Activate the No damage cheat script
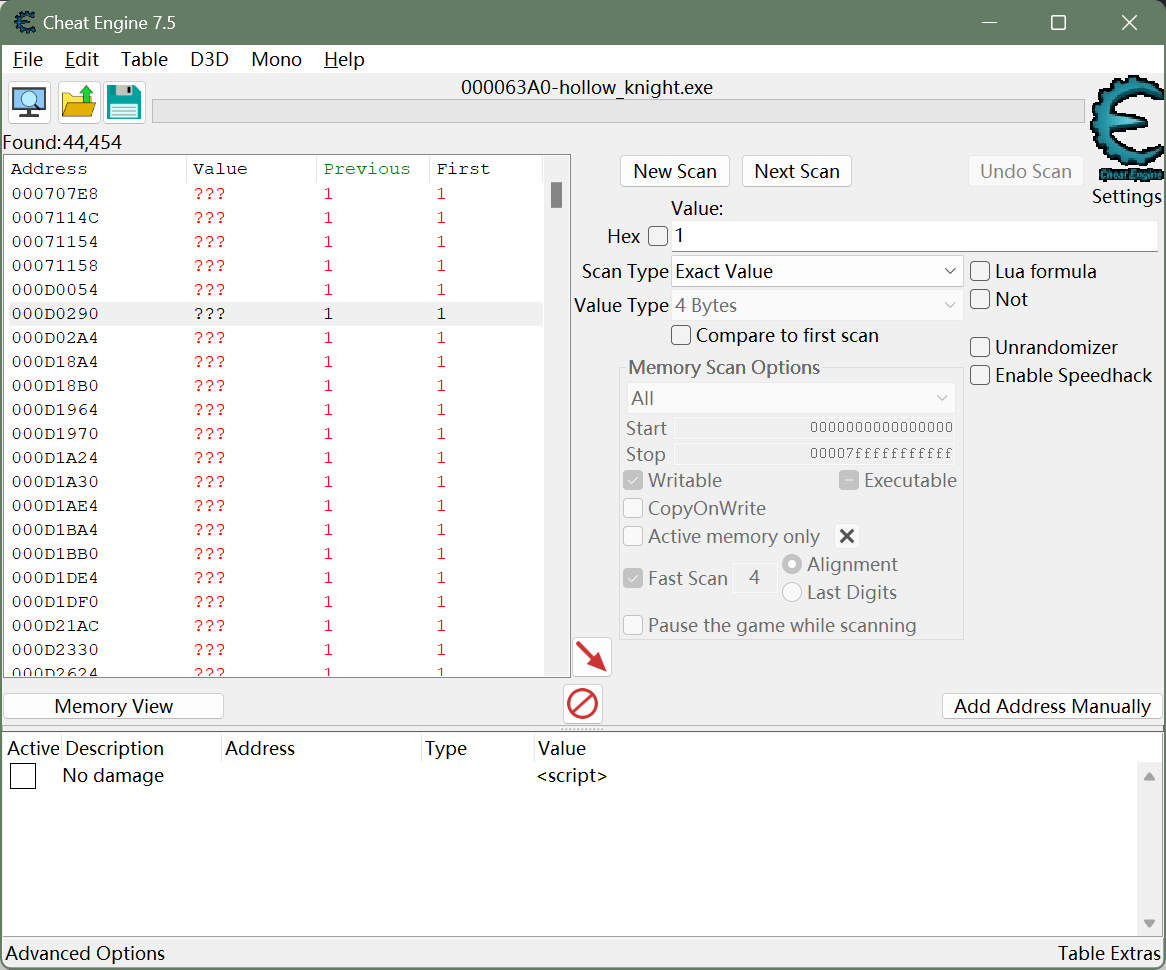This screenshot has width=1166, height=970. (x=23, y=776)
